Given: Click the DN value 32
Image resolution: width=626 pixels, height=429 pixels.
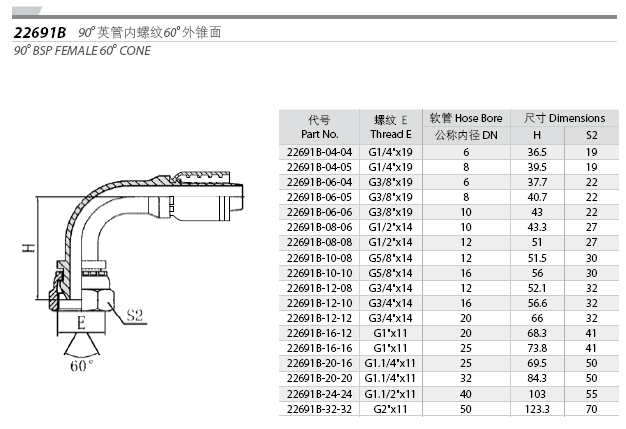Looking at the screenshot, I should [466, 378].
